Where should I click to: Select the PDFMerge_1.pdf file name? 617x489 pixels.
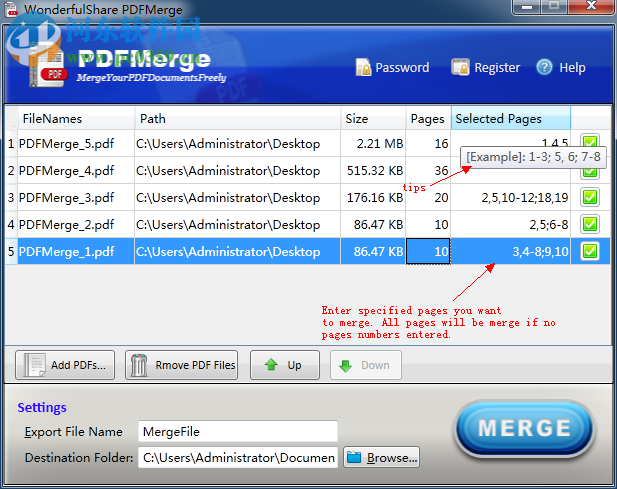coord(67,251)
